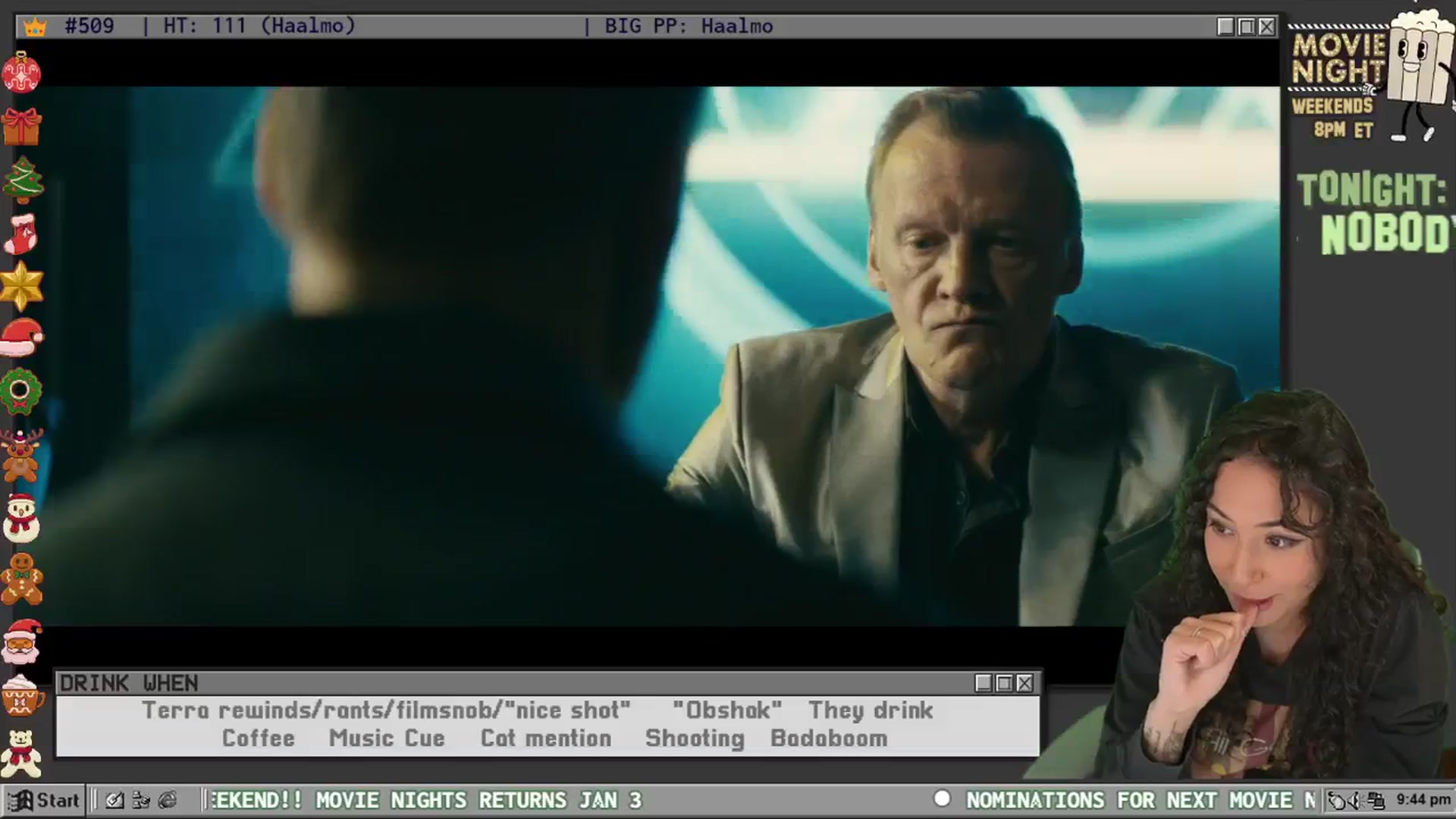Click the '#509' counter in title bar
Viewport: 1456px width, 819px height.
89,26
